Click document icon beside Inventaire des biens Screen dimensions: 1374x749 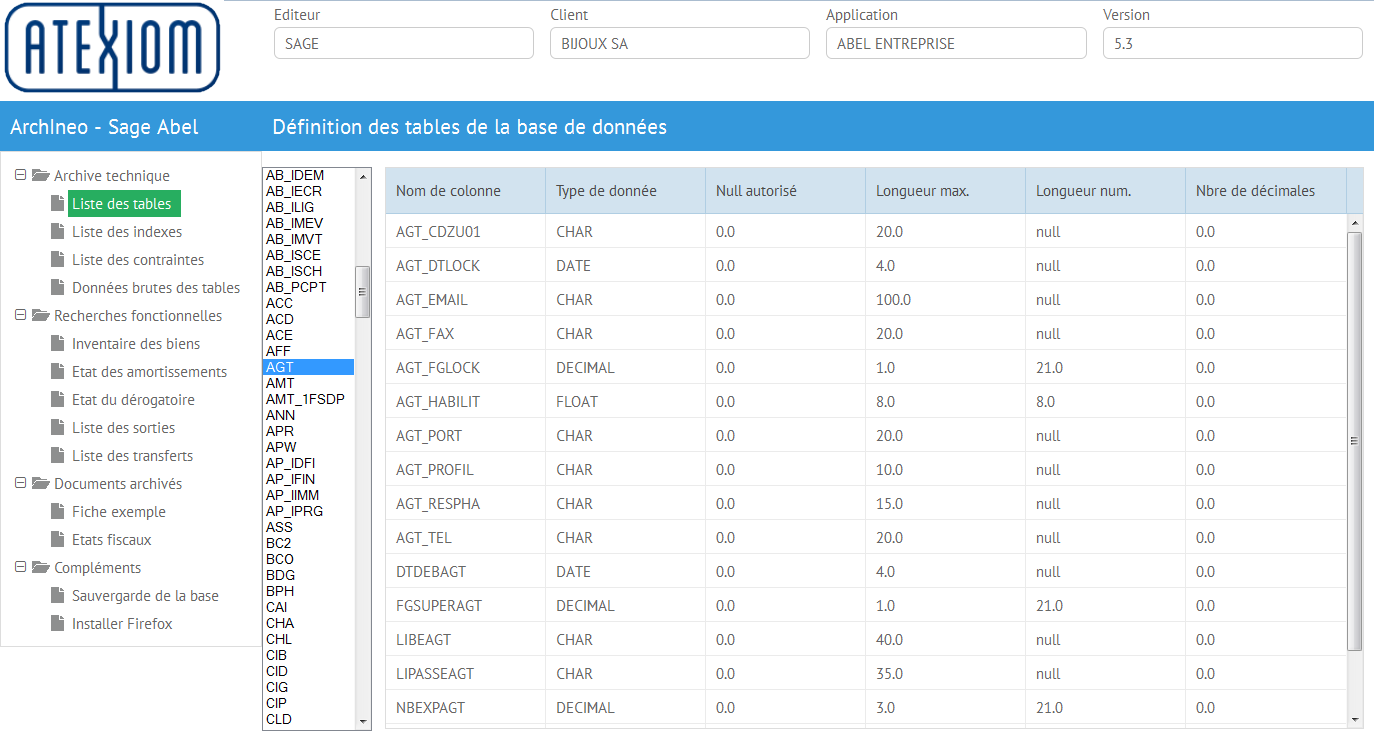pyautogui.click(x=57, y=343)
